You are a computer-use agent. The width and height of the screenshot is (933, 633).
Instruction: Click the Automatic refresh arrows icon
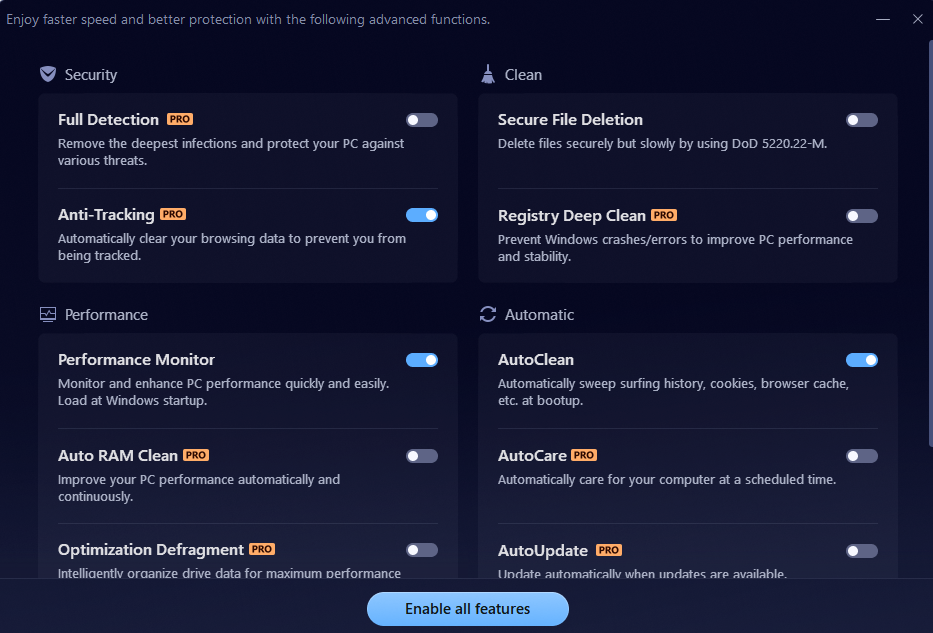click(x=488, y=314)
